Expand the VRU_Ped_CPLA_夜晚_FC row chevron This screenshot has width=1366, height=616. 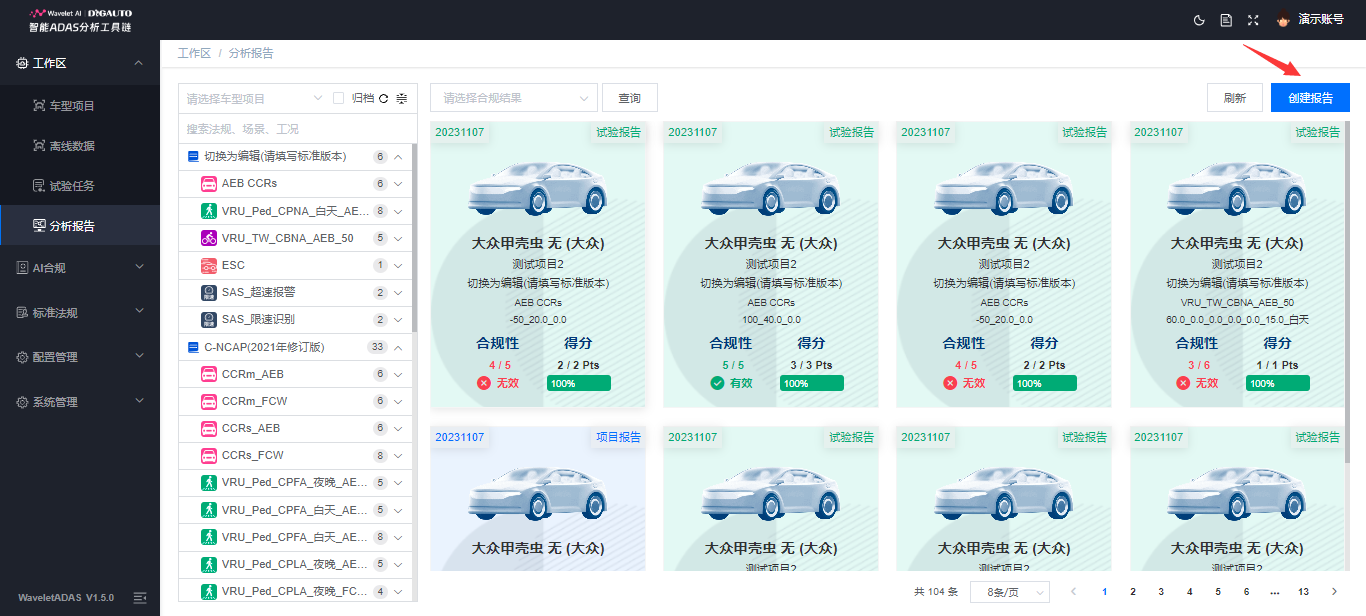[398, 591]
